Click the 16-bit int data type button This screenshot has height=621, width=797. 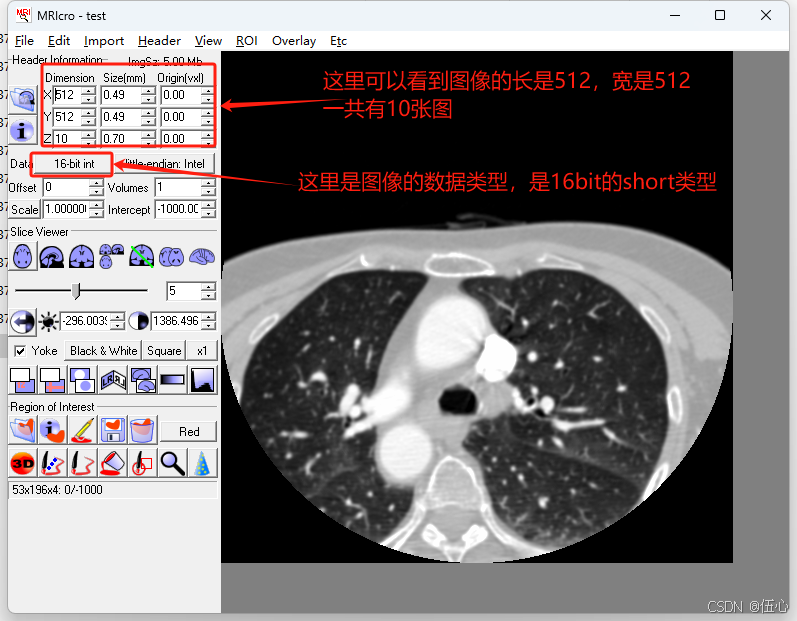74,164
